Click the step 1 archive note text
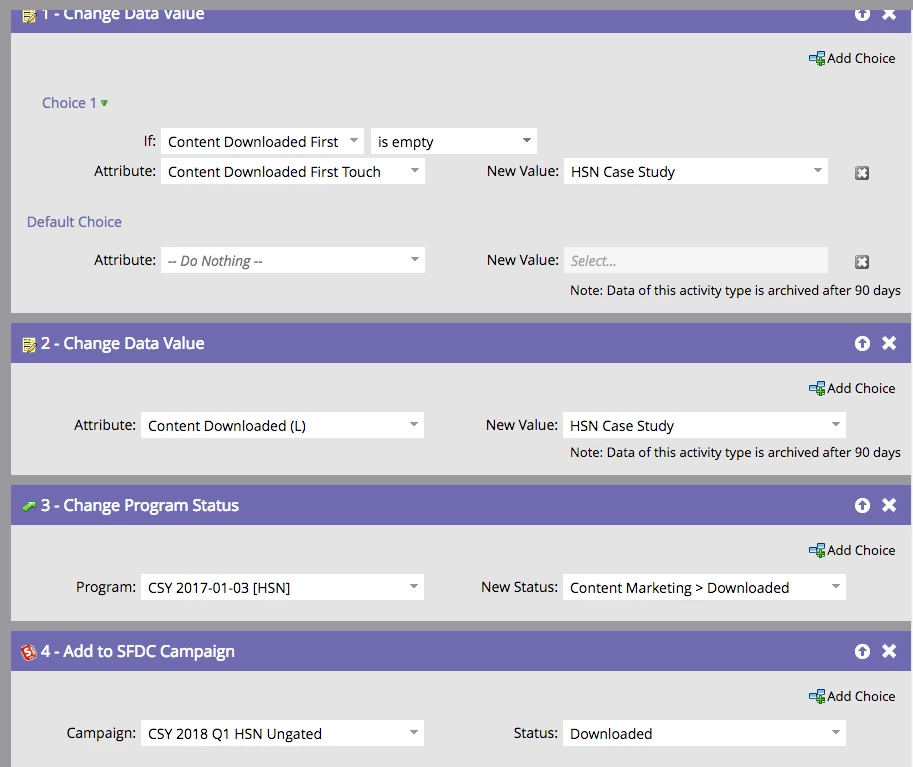 pos(735,291)
